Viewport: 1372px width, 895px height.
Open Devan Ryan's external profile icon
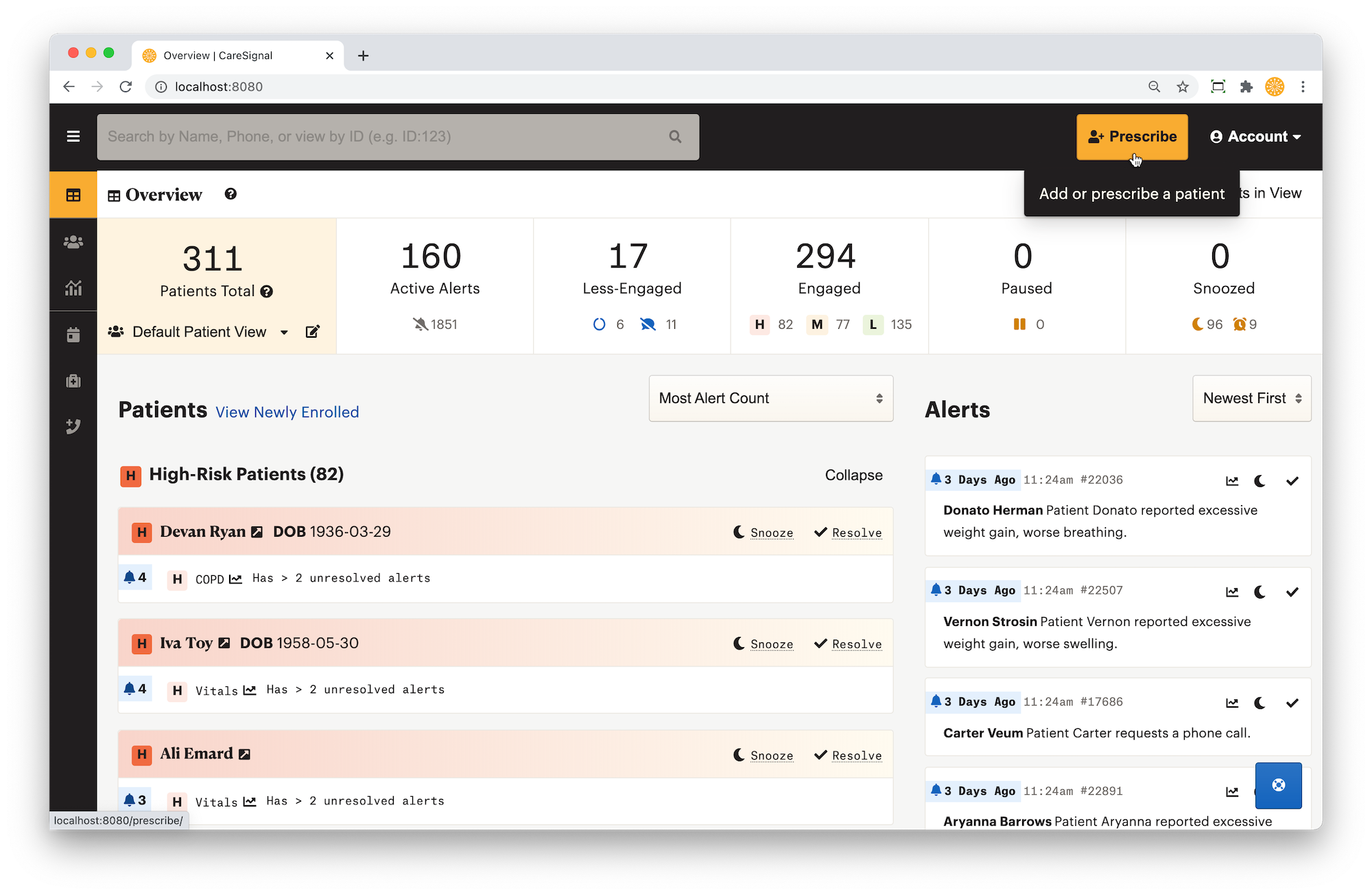[257, 532]
